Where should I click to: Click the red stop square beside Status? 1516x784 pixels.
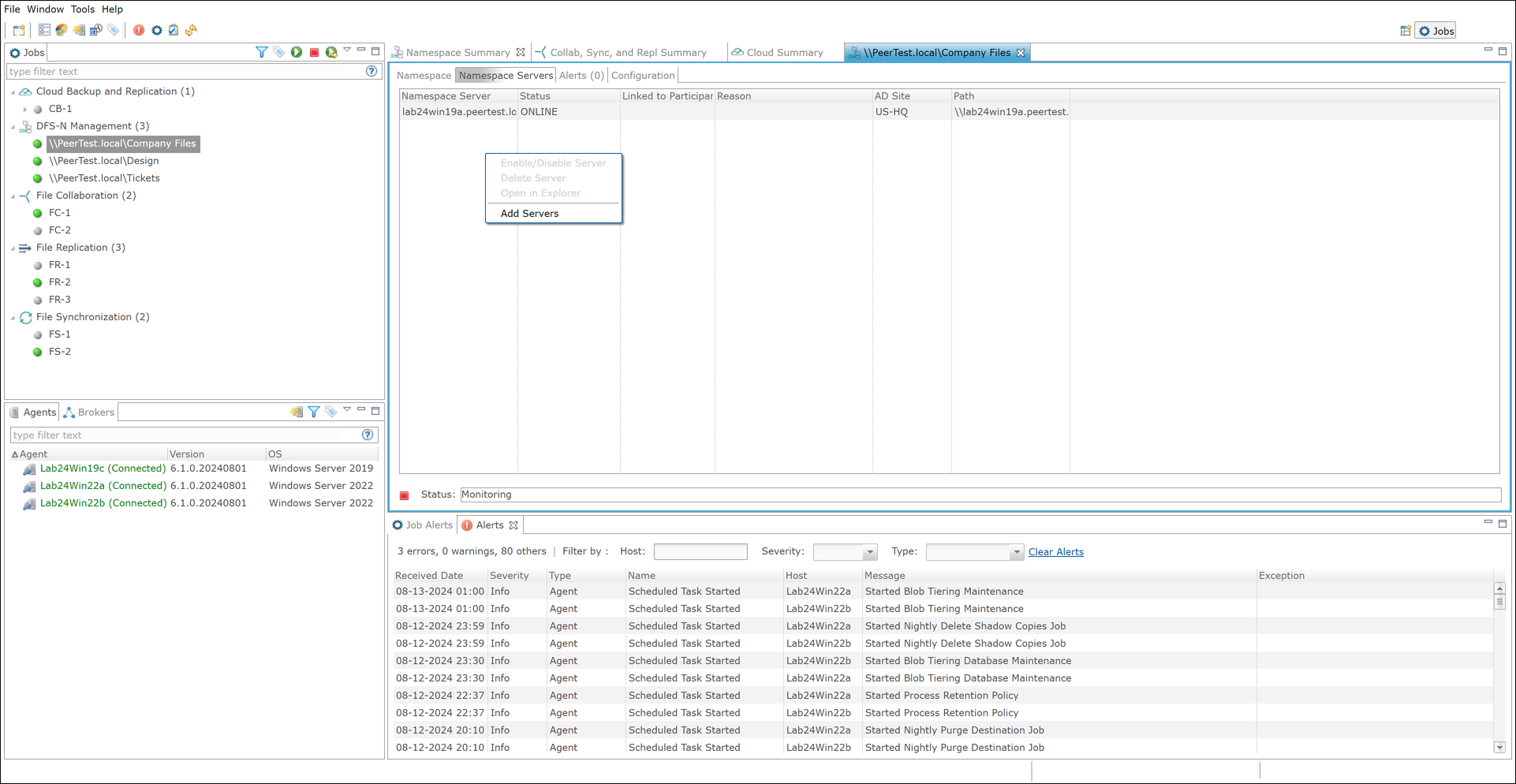click(405, 495)
